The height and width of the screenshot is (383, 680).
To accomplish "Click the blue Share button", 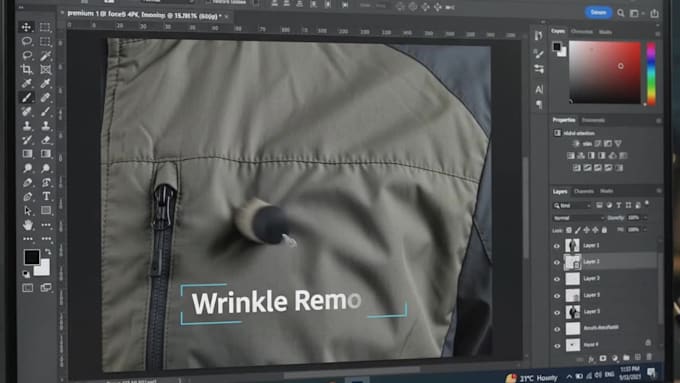I will click(598, 12).
